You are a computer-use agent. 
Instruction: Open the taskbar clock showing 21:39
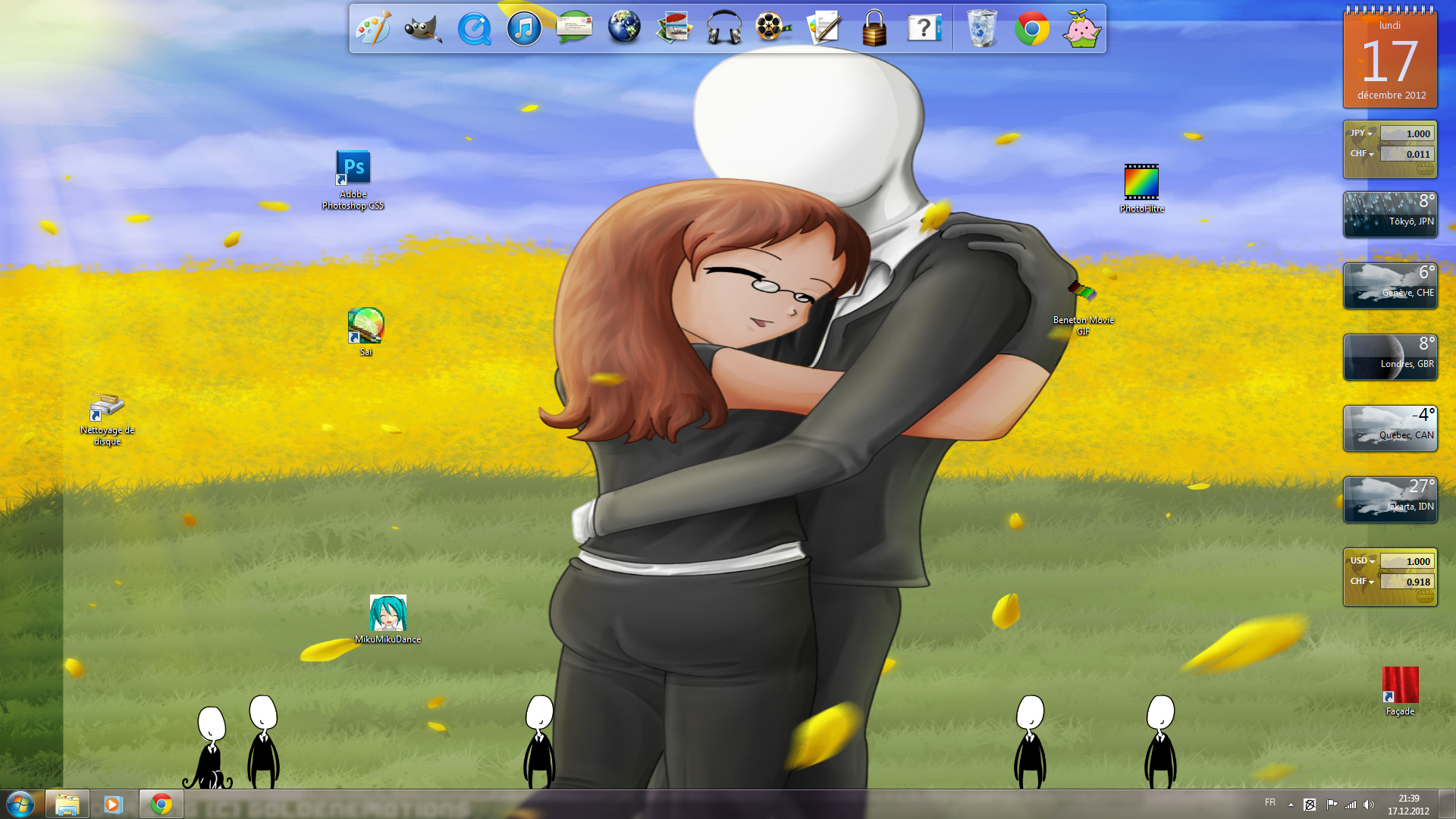coord(1408,805)
